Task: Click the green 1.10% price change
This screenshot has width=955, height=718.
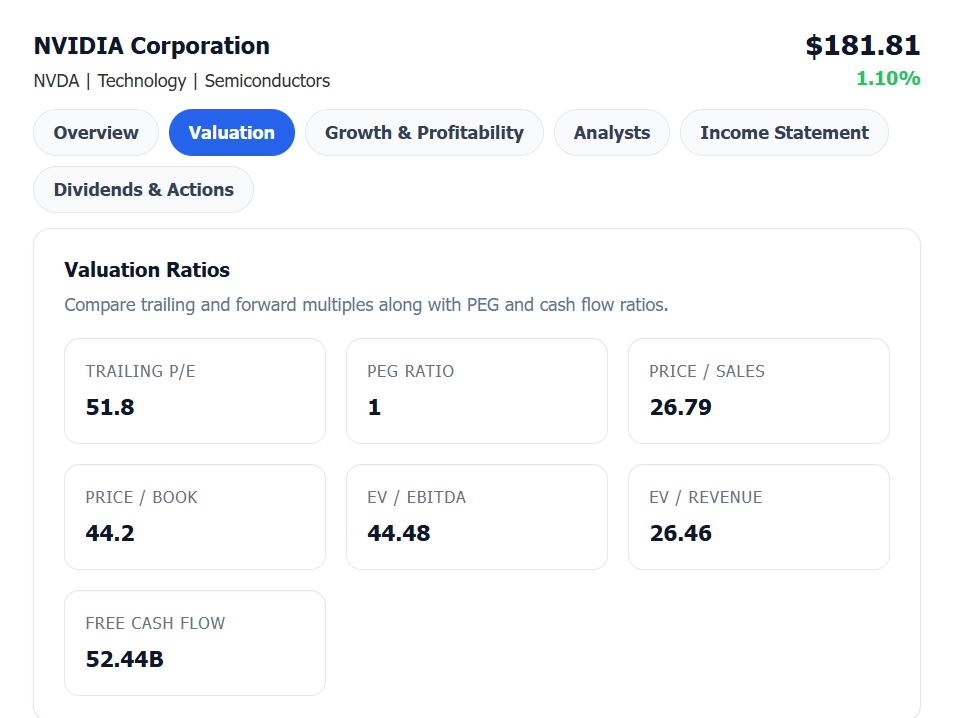Action: (887, 78)
